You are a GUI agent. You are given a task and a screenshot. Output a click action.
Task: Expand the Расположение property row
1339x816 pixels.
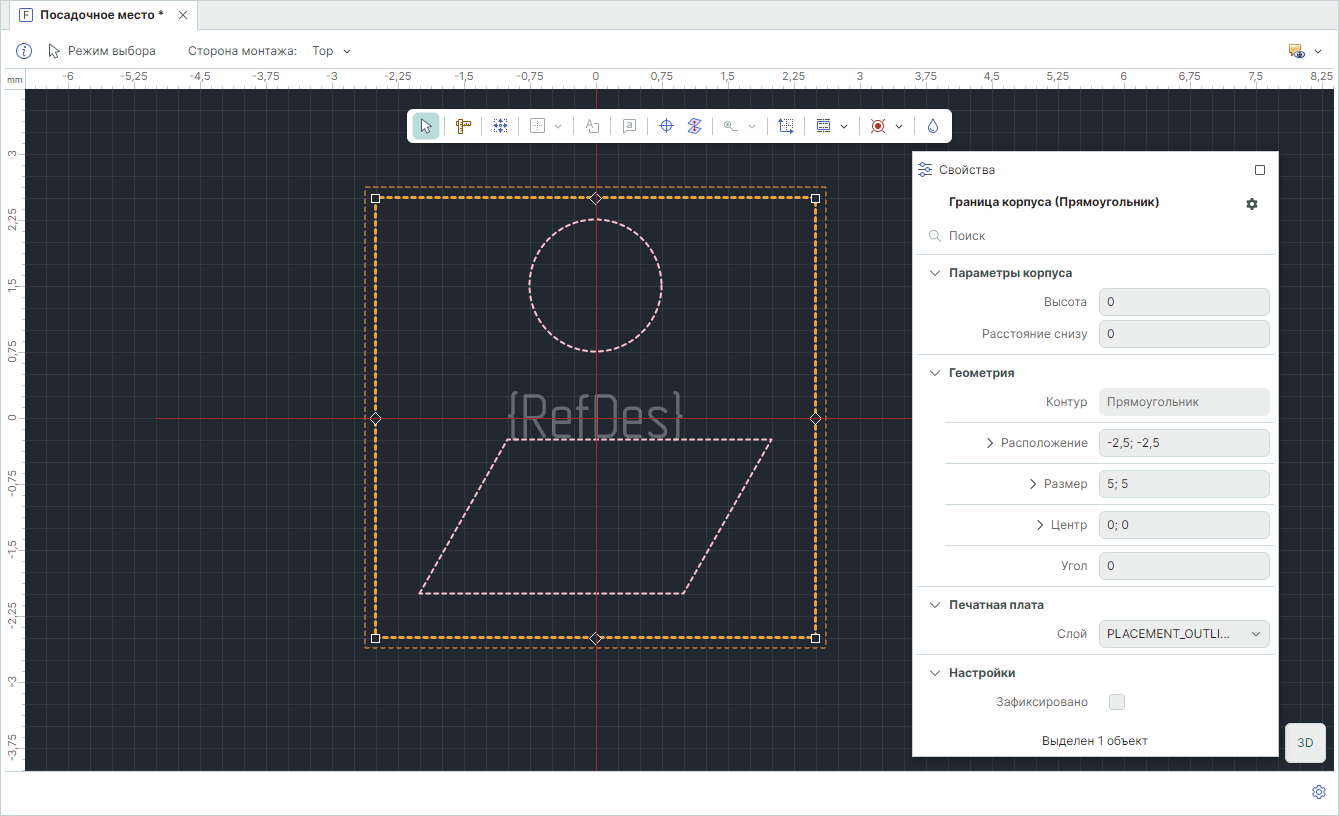pyautogui.click(x=990, y=443)
